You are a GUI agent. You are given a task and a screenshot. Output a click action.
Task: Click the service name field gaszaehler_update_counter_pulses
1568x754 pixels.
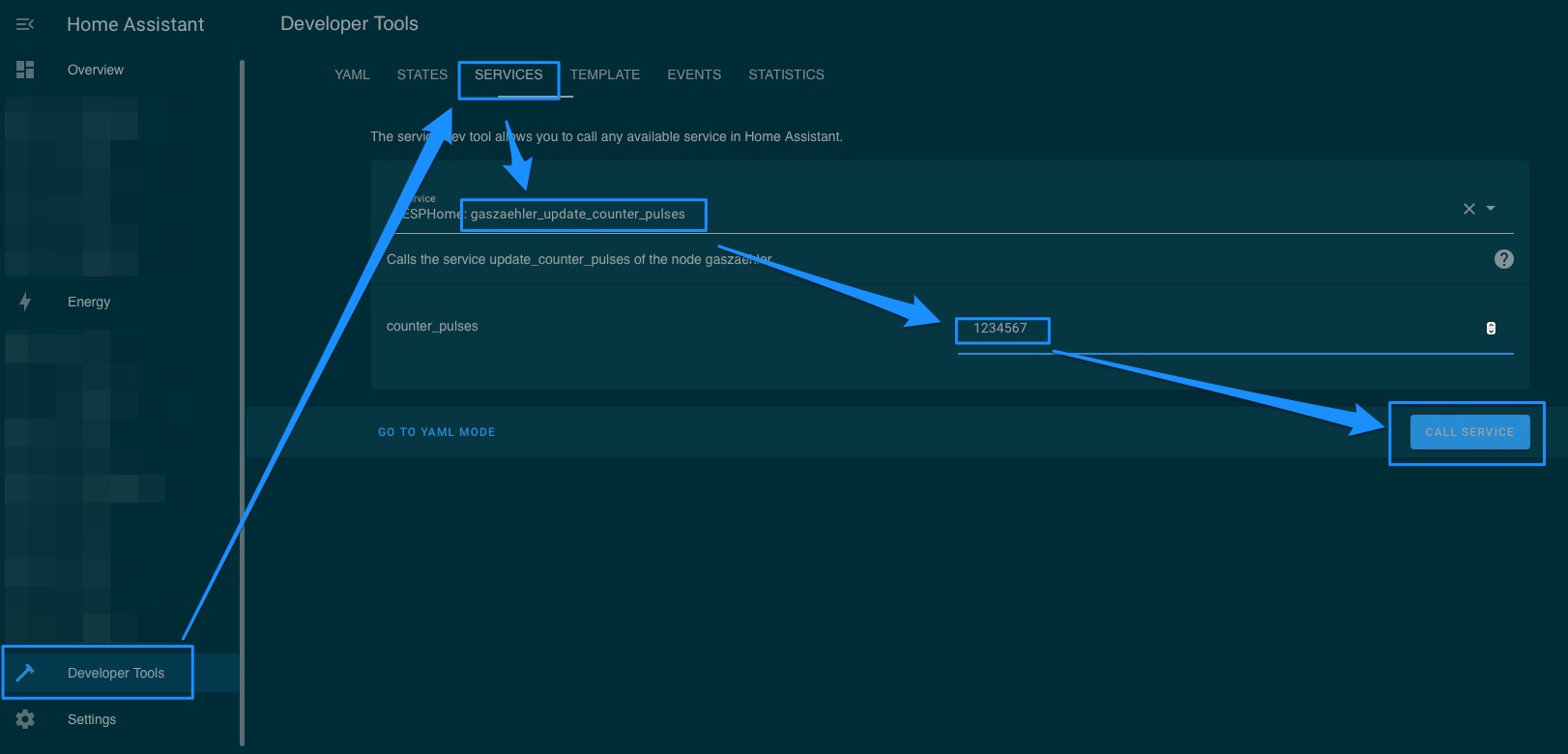coord(950,209)
